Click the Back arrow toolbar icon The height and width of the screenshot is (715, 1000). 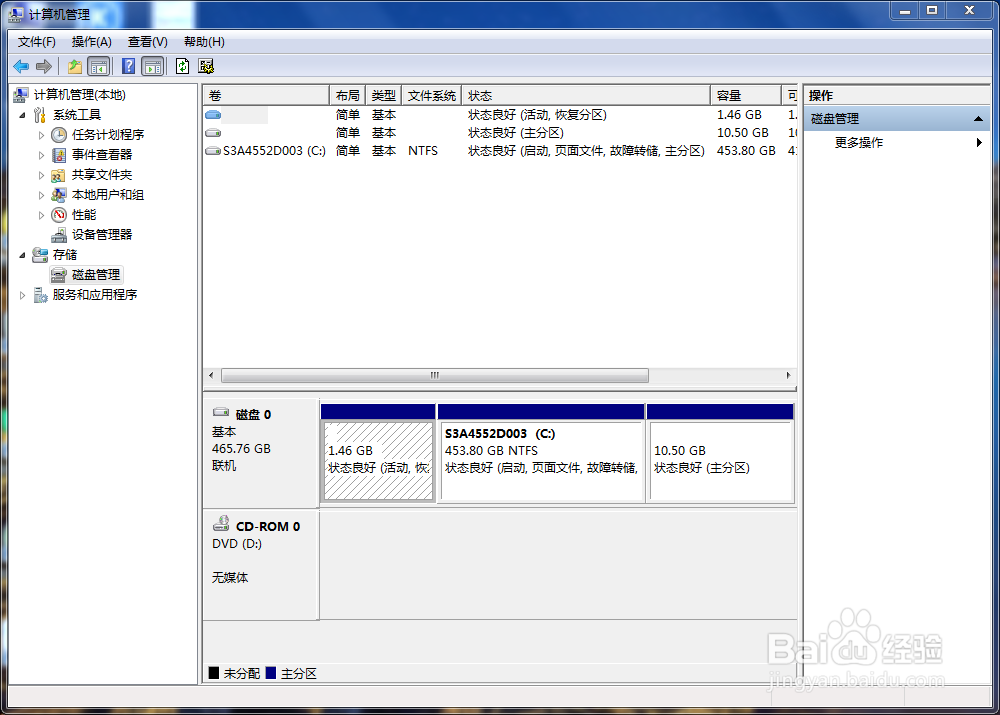[x=21, y=66]
